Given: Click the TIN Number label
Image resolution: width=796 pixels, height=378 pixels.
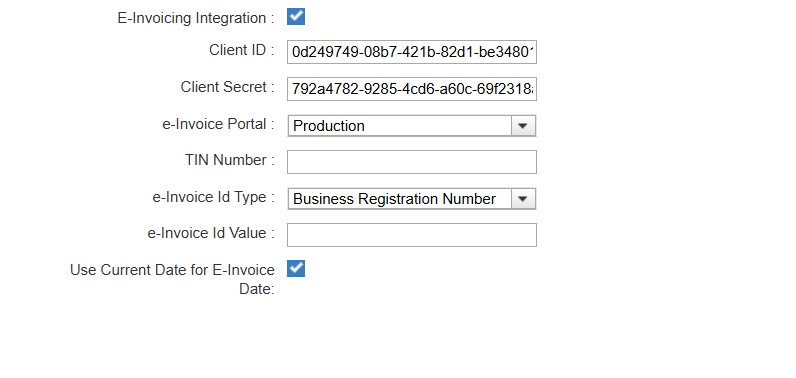Looking at the screenshot, I should (x=230, y=160).
